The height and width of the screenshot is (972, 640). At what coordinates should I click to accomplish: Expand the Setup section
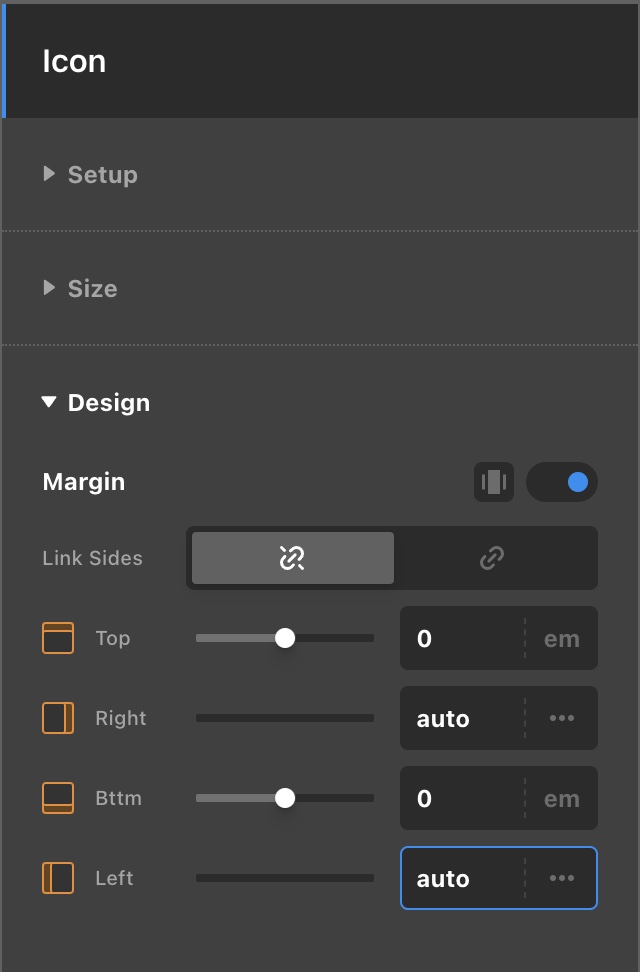(90, 174)
